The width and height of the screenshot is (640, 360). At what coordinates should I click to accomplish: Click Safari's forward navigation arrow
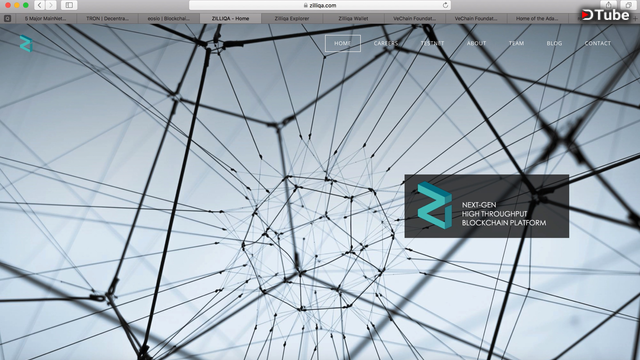click(x=51, y=5)
